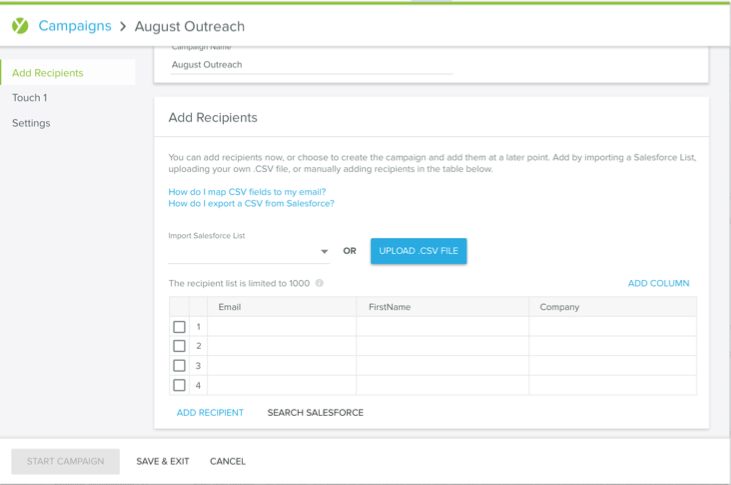Click the info icon beside recipient limit

tap(319, 283)
